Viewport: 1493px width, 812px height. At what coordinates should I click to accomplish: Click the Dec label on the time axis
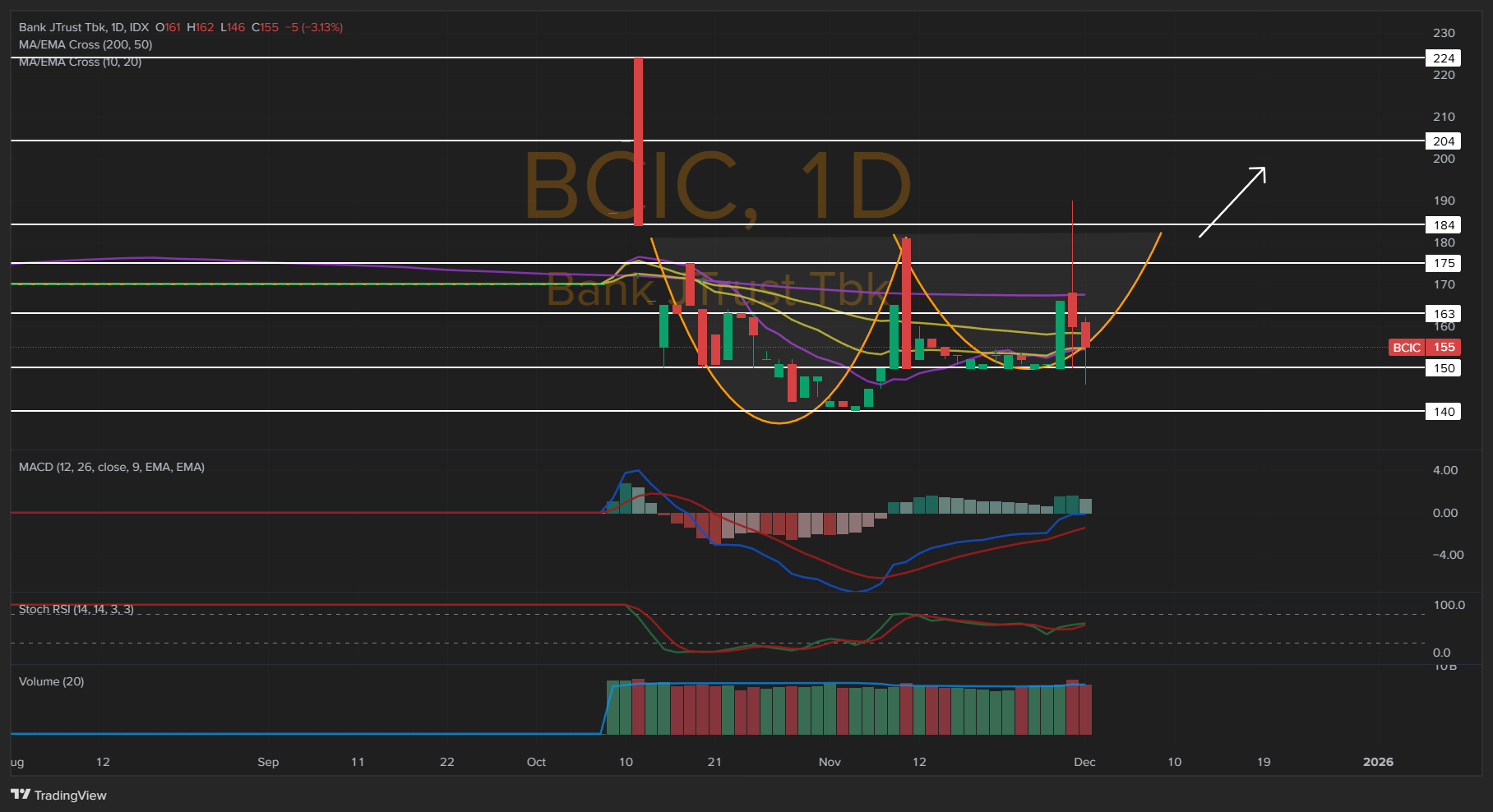[1084, 762]
